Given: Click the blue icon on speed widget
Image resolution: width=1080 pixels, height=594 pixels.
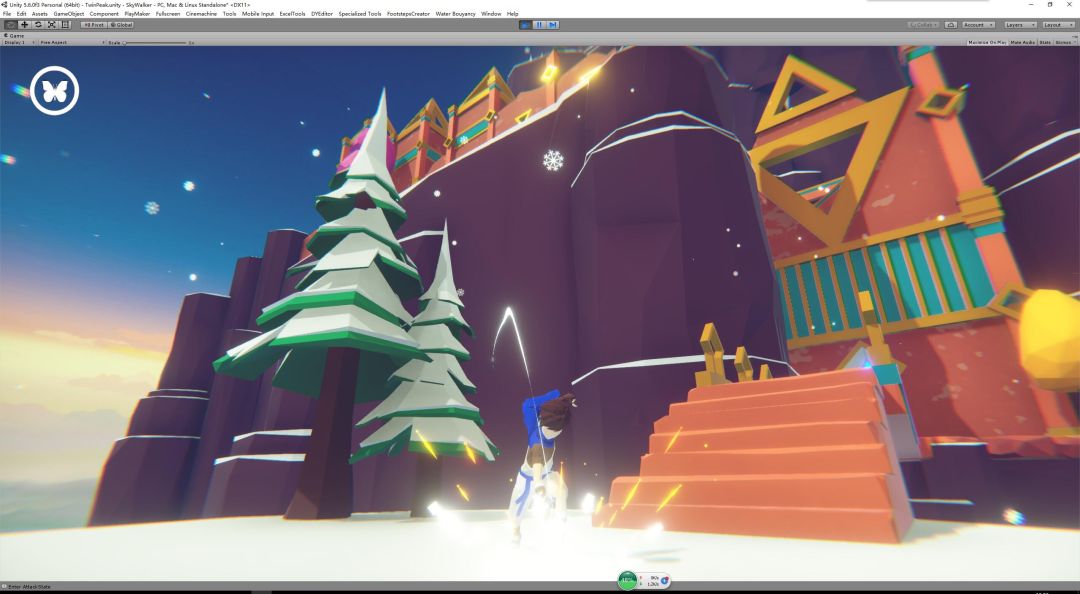Looking at the screenshot, I should point(665,581).
